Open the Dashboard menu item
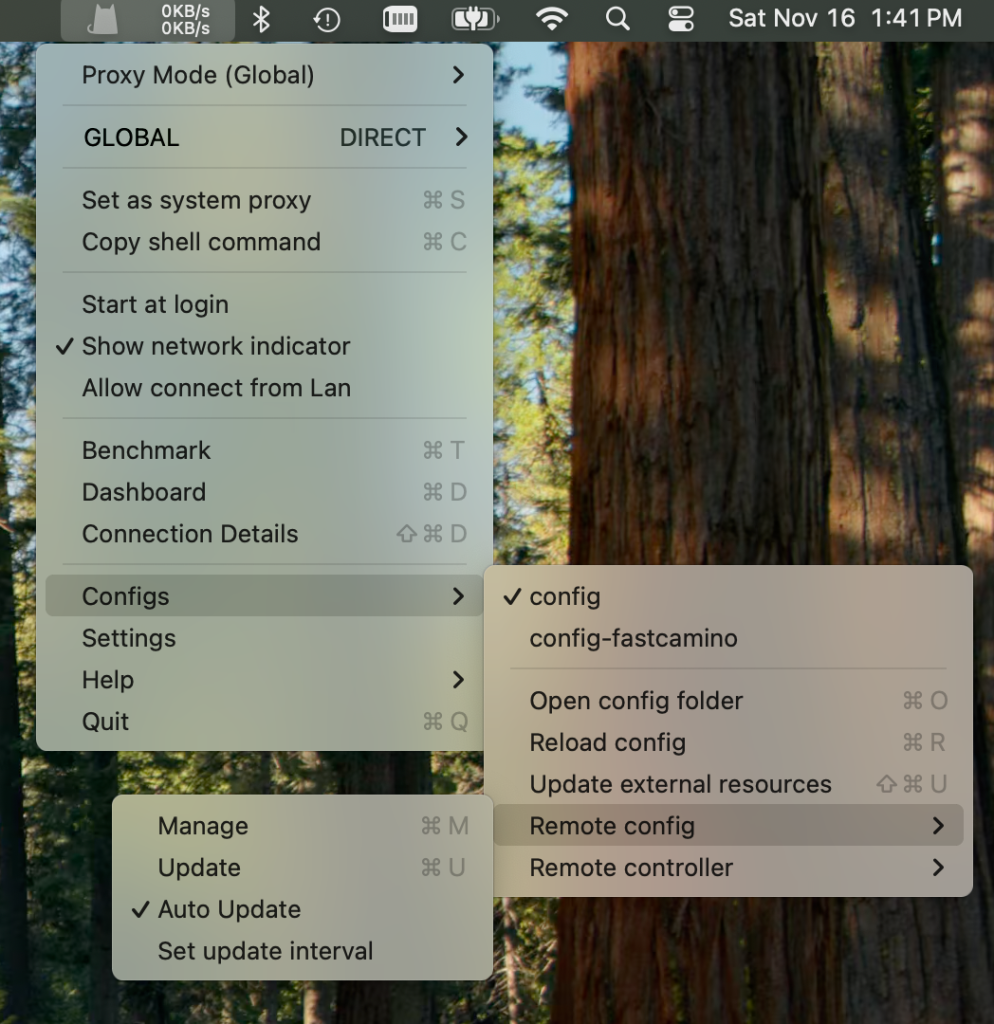 [x=144, y=492]
